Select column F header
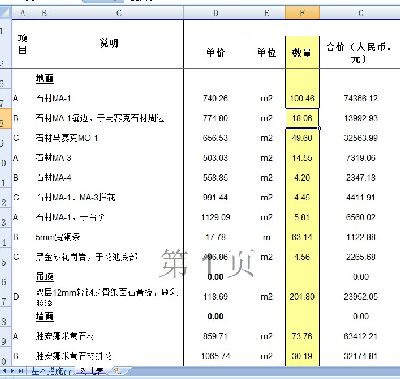 point(302,13)
